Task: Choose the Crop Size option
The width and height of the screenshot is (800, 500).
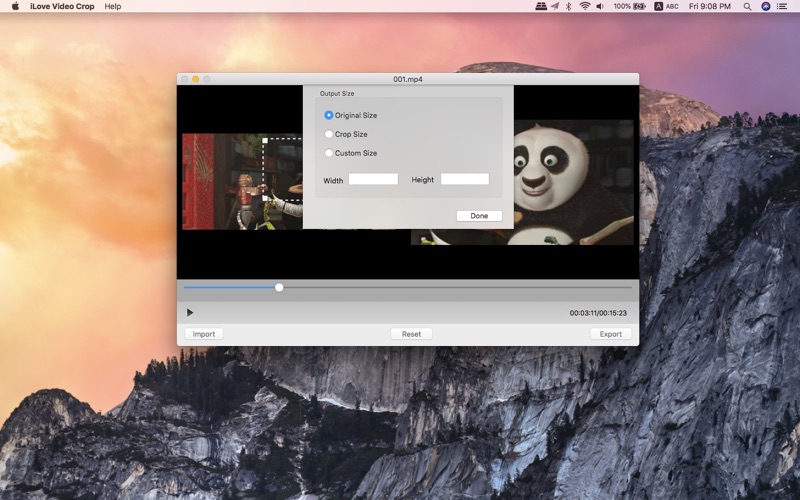Action: pyautogui.click(x=329, y=134)
